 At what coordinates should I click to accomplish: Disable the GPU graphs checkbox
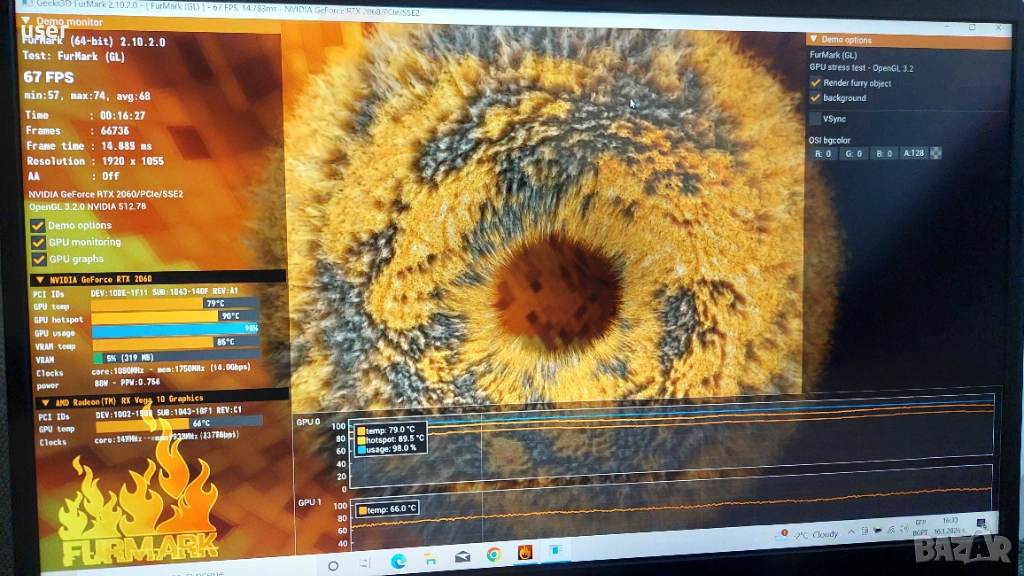click(38, 258)
